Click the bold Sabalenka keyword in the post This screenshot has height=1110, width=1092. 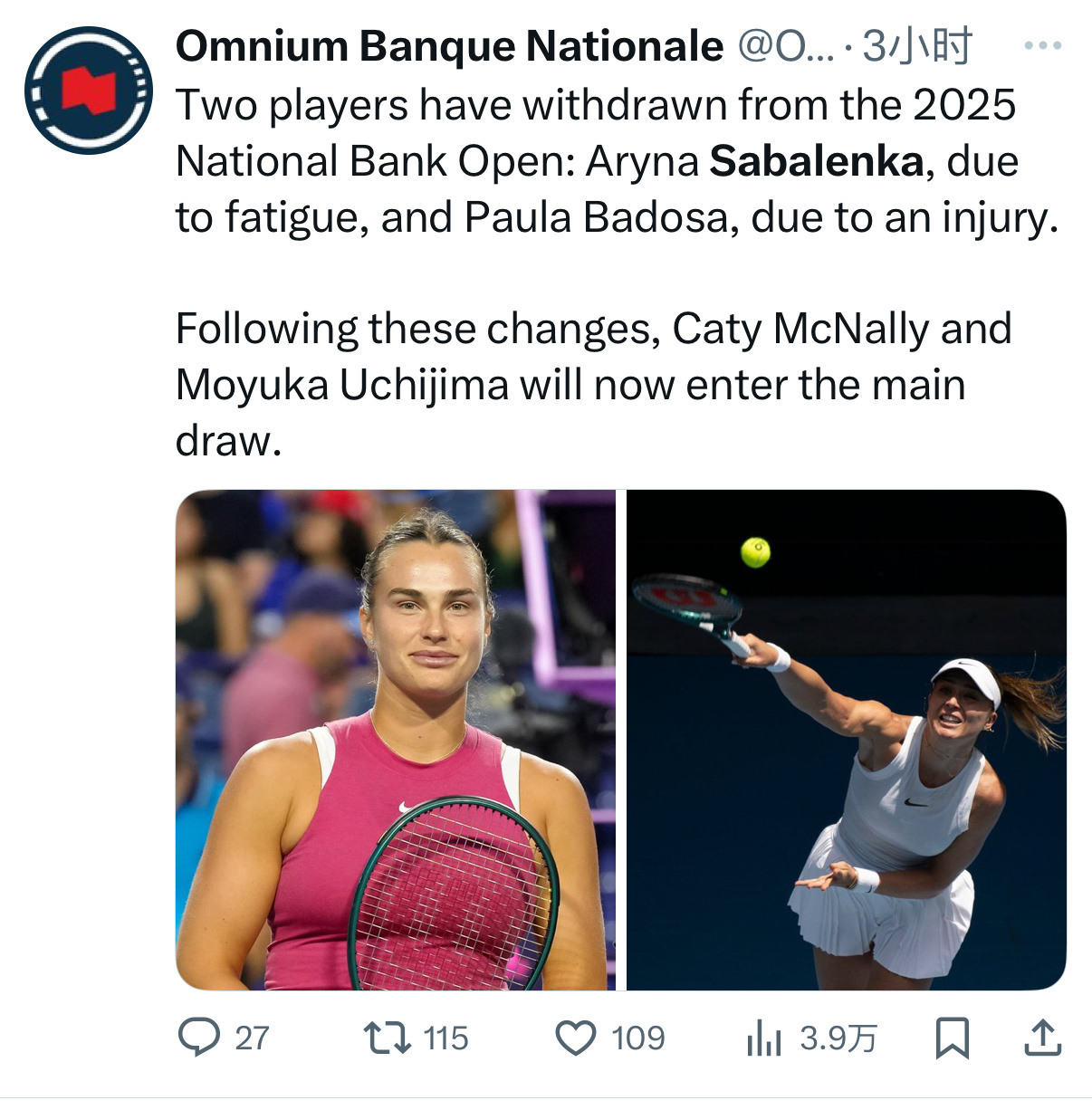click(816, 162)
